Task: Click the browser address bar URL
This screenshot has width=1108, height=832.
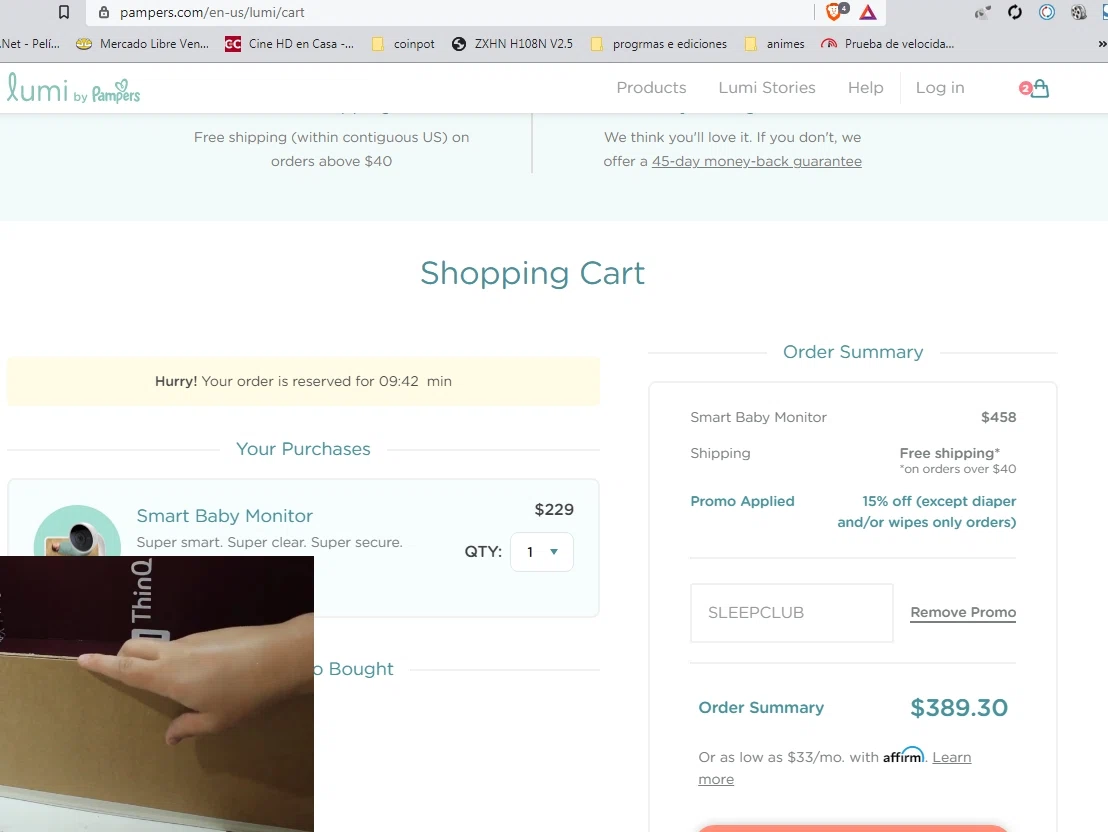Action: click(212, 12)
